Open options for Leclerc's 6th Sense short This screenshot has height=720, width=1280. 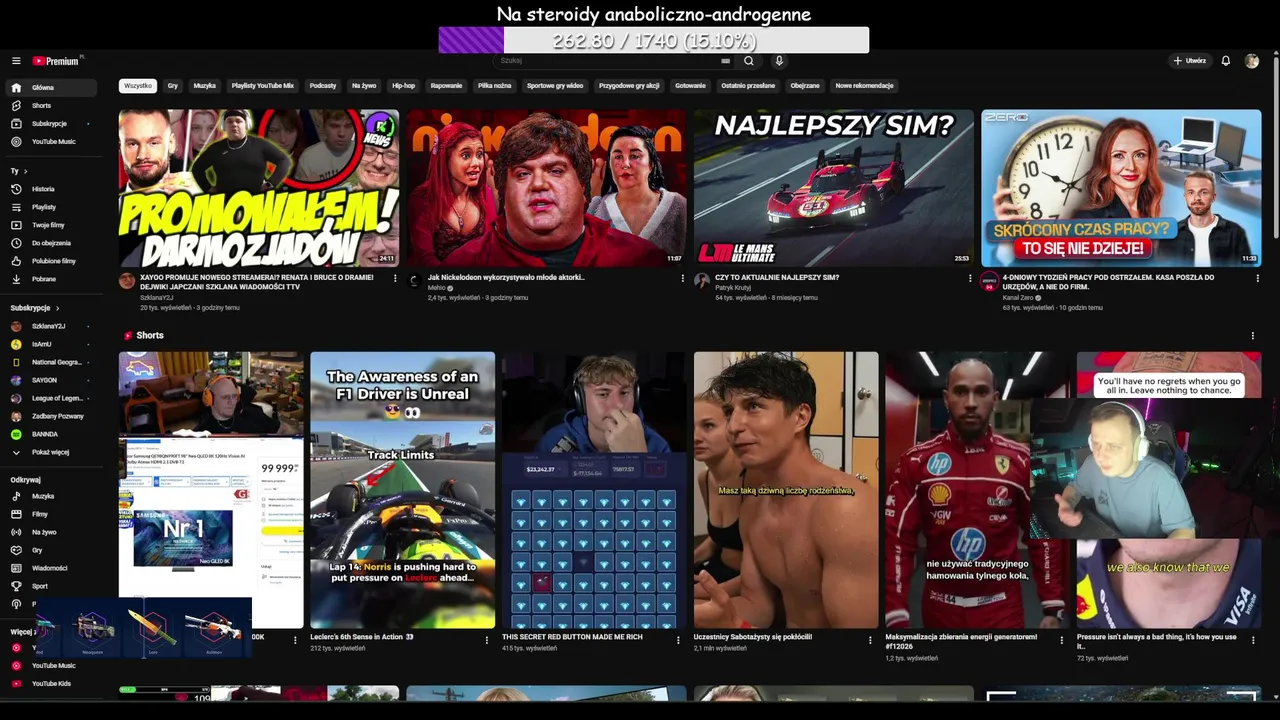487,640
